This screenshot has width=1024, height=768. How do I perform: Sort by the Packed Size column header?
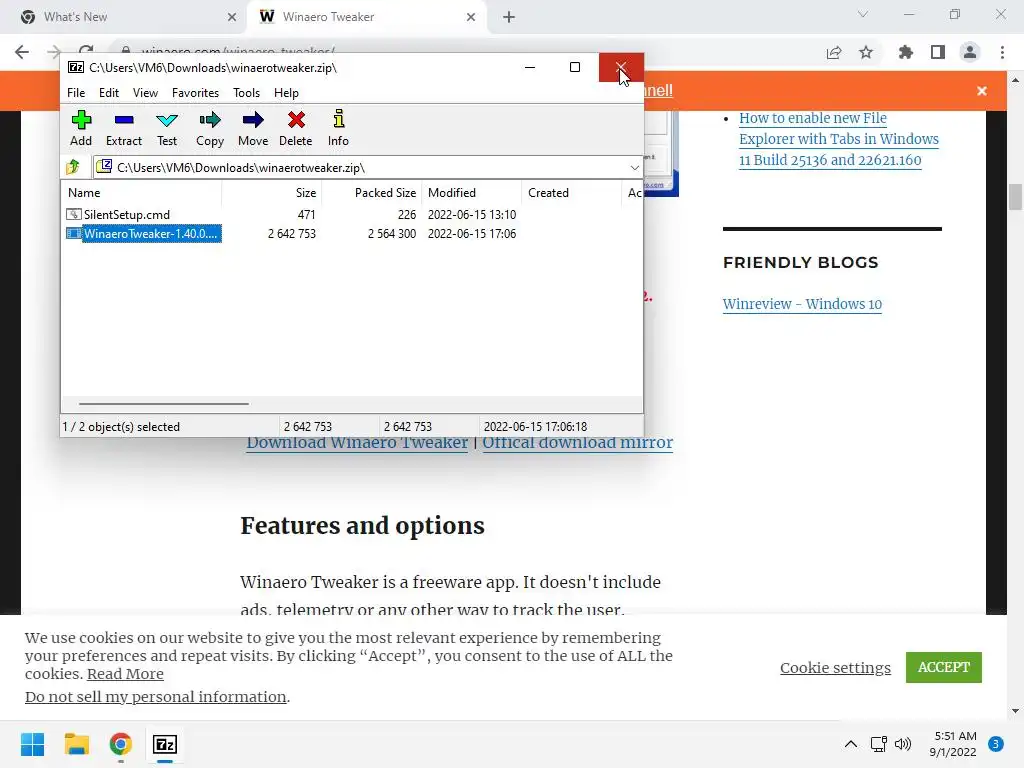(372, 193)
